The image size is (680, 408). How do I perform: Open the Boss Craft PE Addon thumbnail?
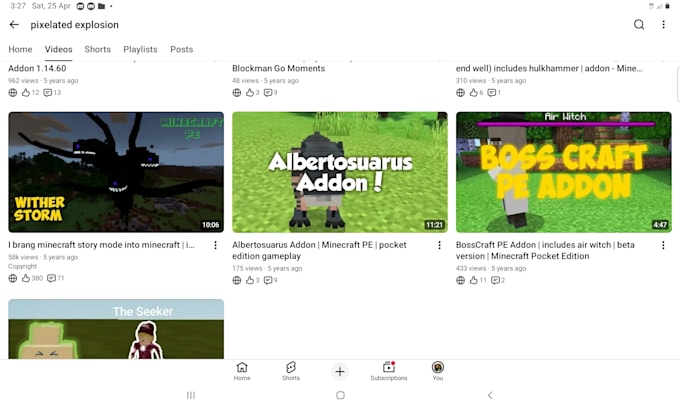pyautogui.click(x=563, y=172)
